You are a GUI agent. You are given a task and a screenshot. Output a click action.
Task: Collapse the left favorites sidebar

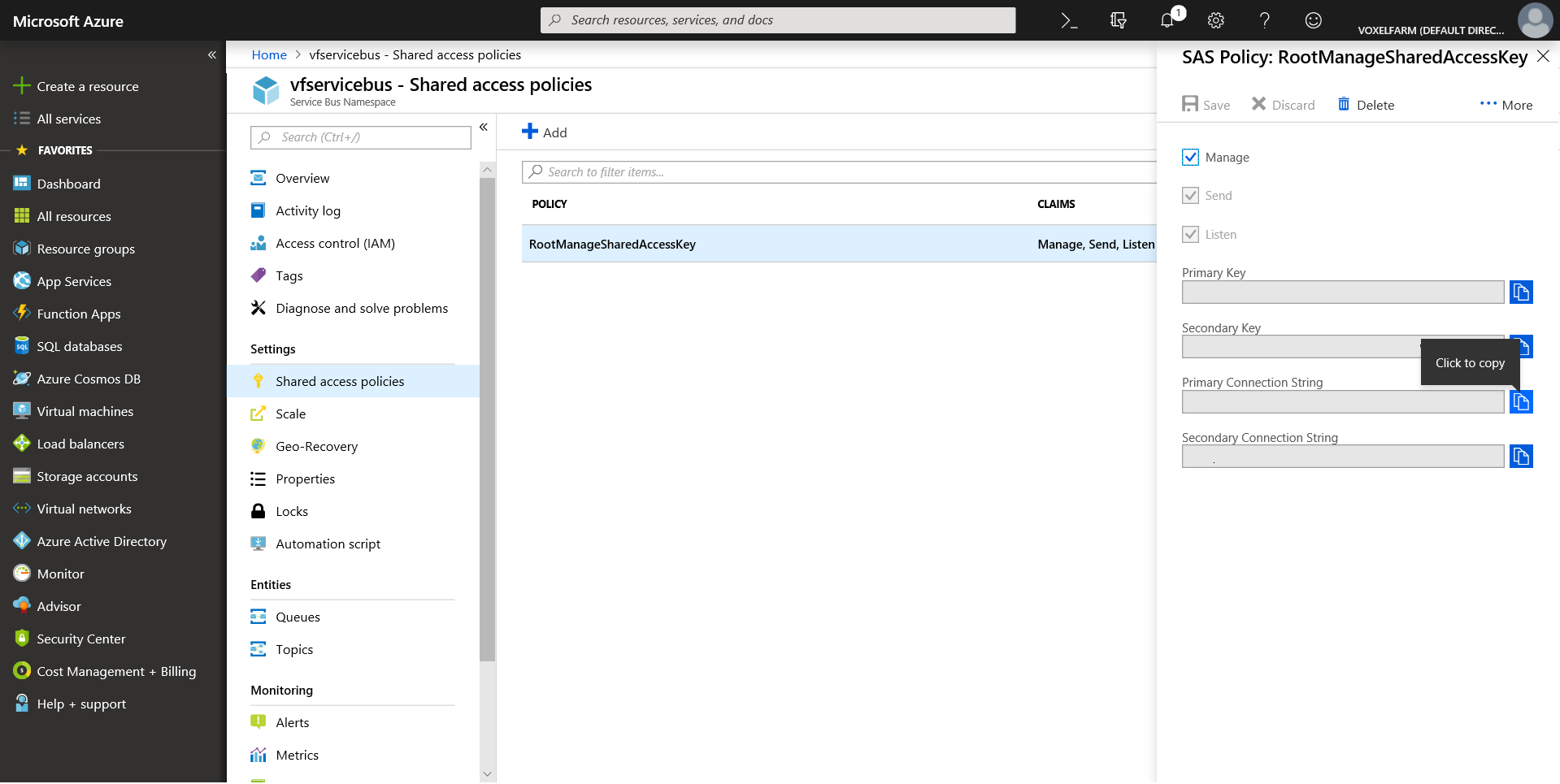pyautogui.click(x=212, y=55)
